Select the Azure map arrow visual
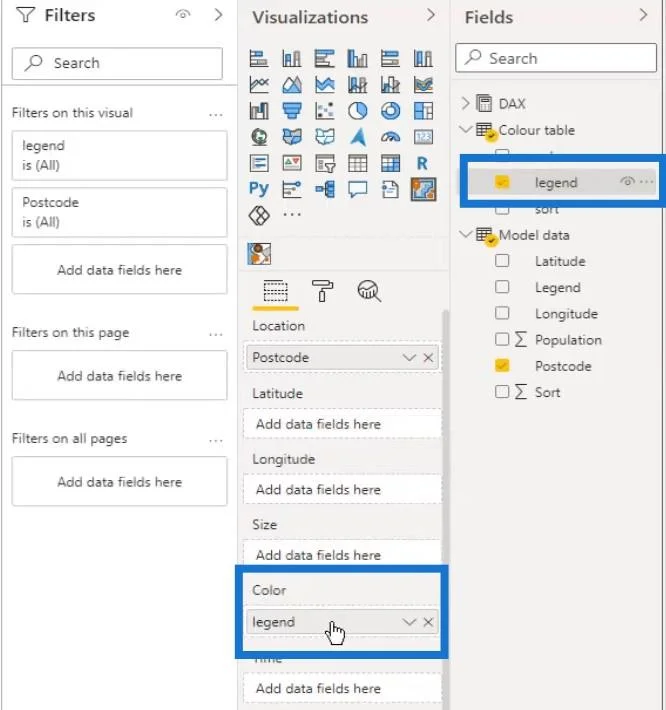Screen dimensions: 666x710 [x=358, y=137]
